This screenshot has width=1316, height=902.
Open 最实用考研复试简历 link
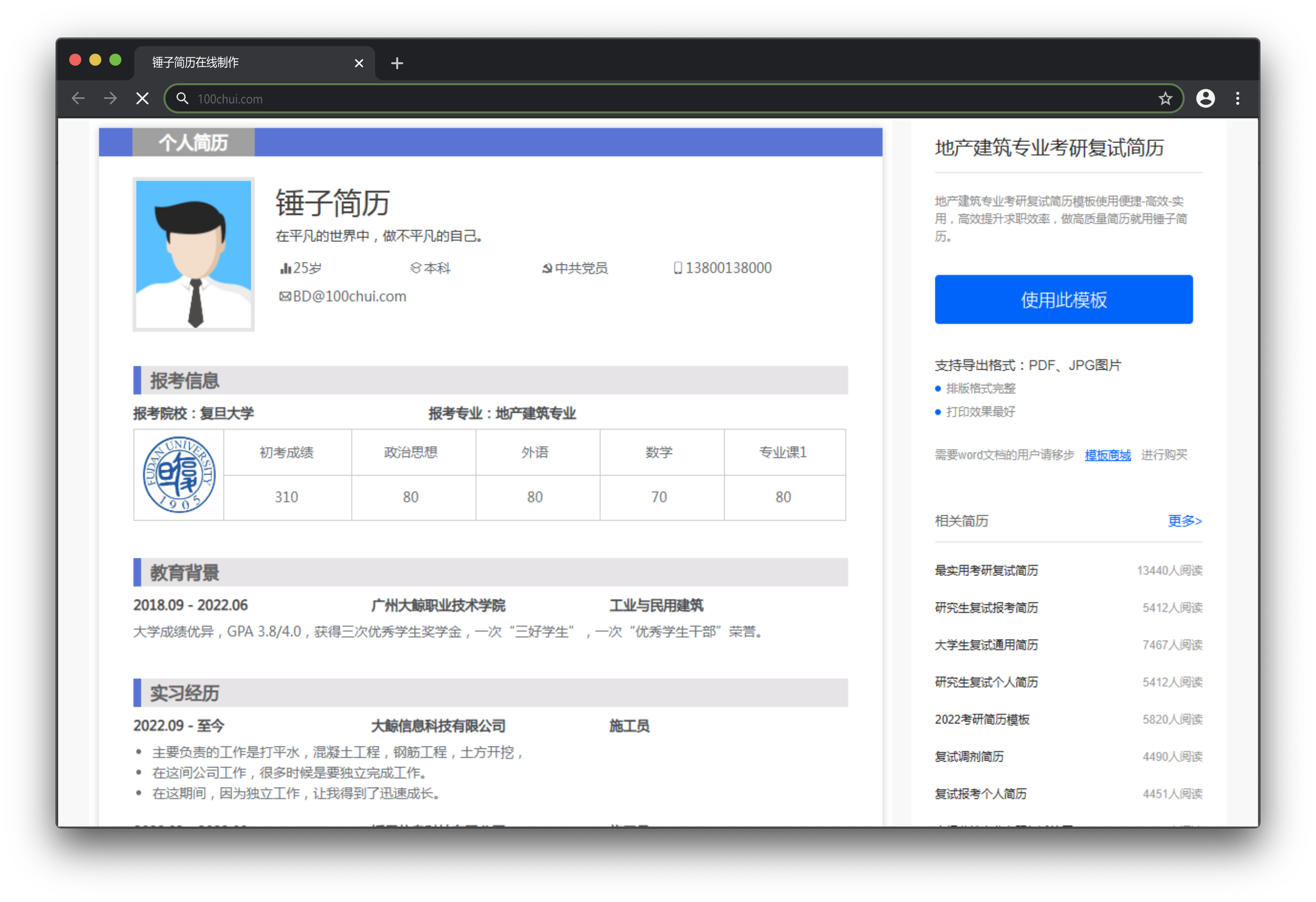[x=986, y=570]
